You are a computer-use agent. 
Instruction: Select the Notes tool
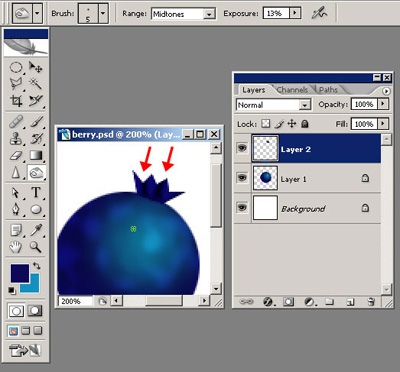[16, 230]
